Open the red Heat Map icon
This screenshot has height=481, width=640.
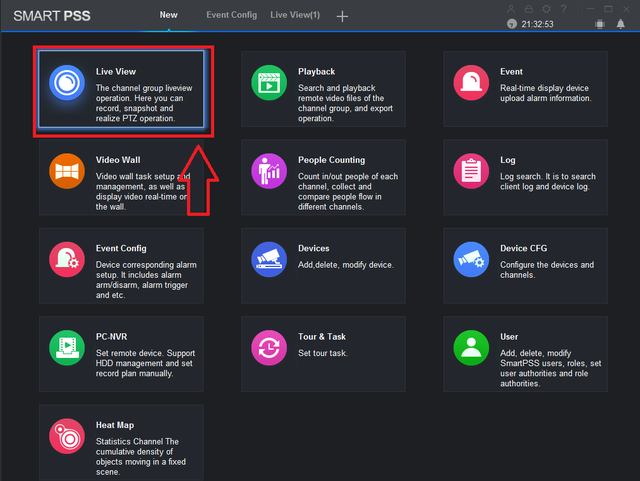pyautogui.click(x=67, y=436)
